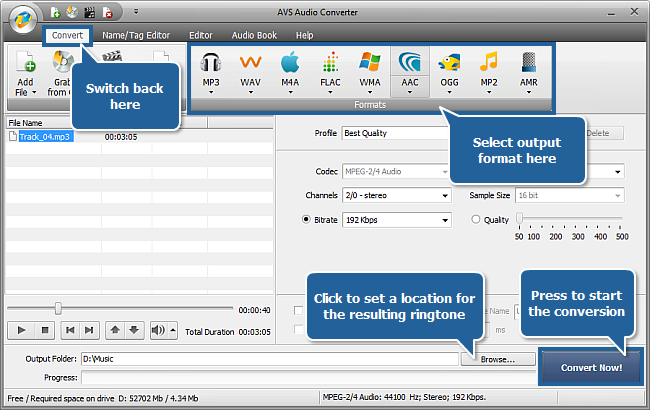The width and height of the screenshot is (650, 410).
Task: Move the selected file up
Action: coord(115,330)
